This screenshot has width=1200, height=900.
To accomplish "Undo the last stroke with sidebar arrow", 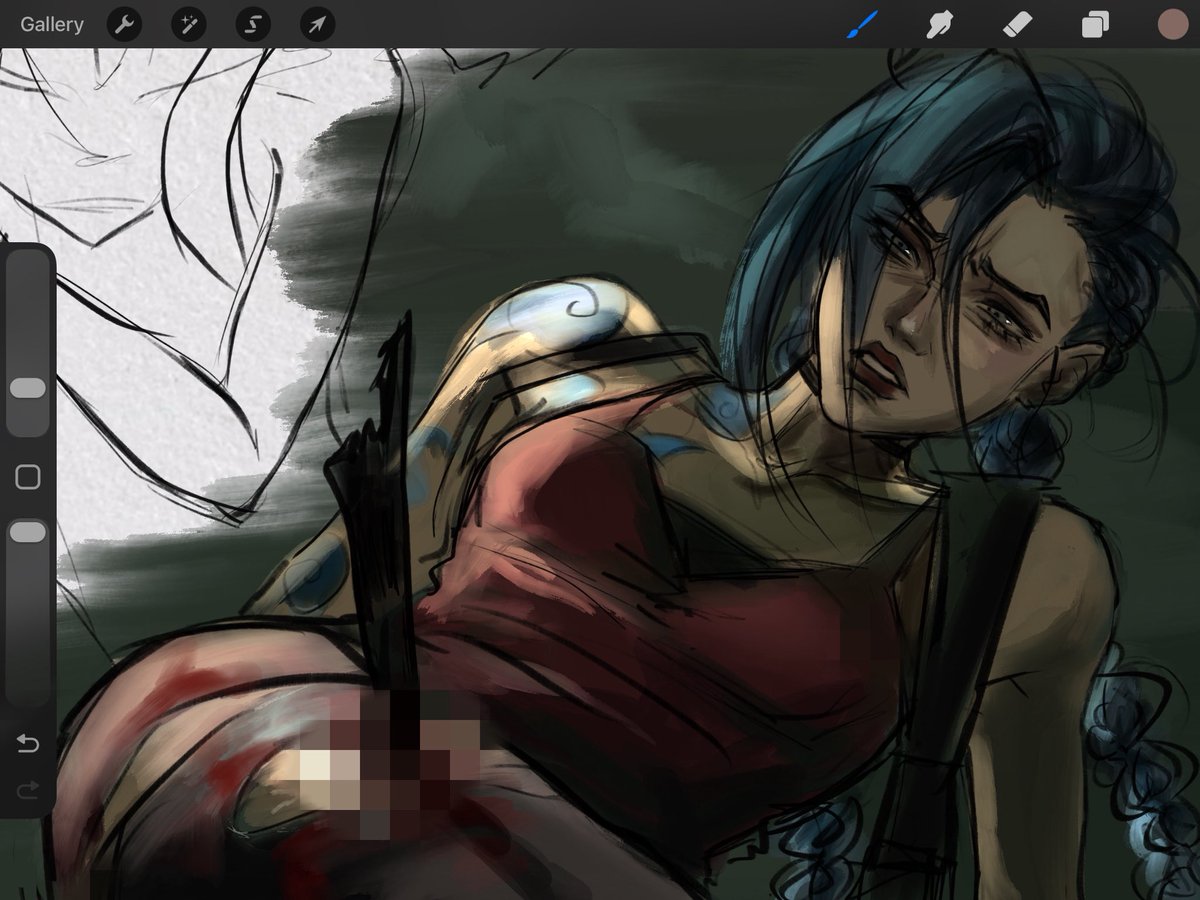I will click(x=28, y=743).
